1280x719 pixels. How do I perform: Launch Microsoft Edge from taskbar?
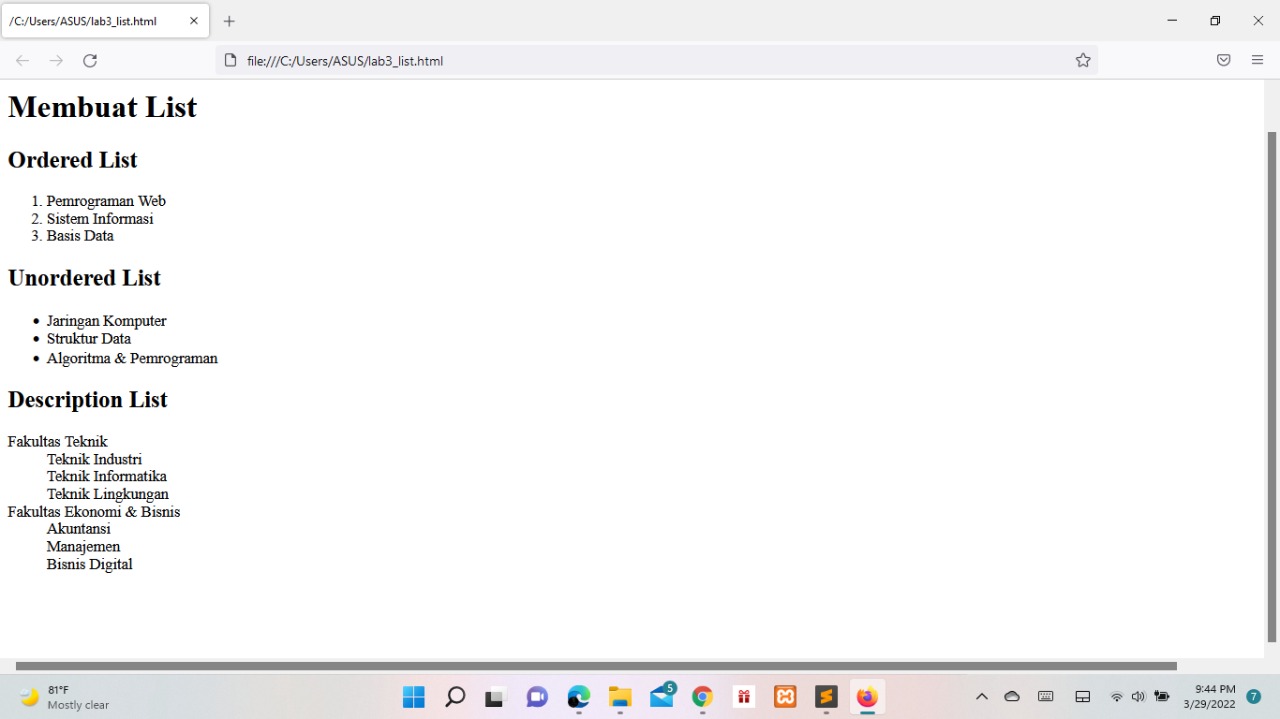(x=579, y=697)
